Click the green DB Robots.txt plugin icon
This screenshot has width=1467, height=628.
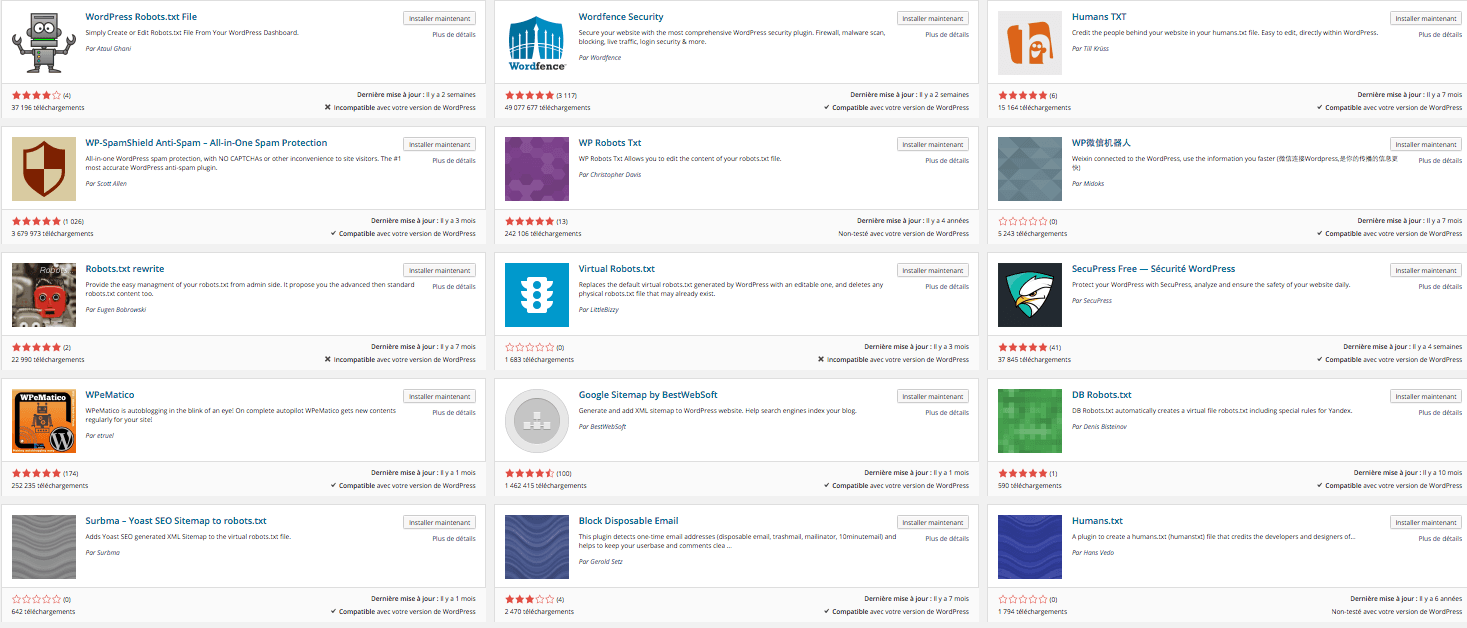tap(1029, 420)
